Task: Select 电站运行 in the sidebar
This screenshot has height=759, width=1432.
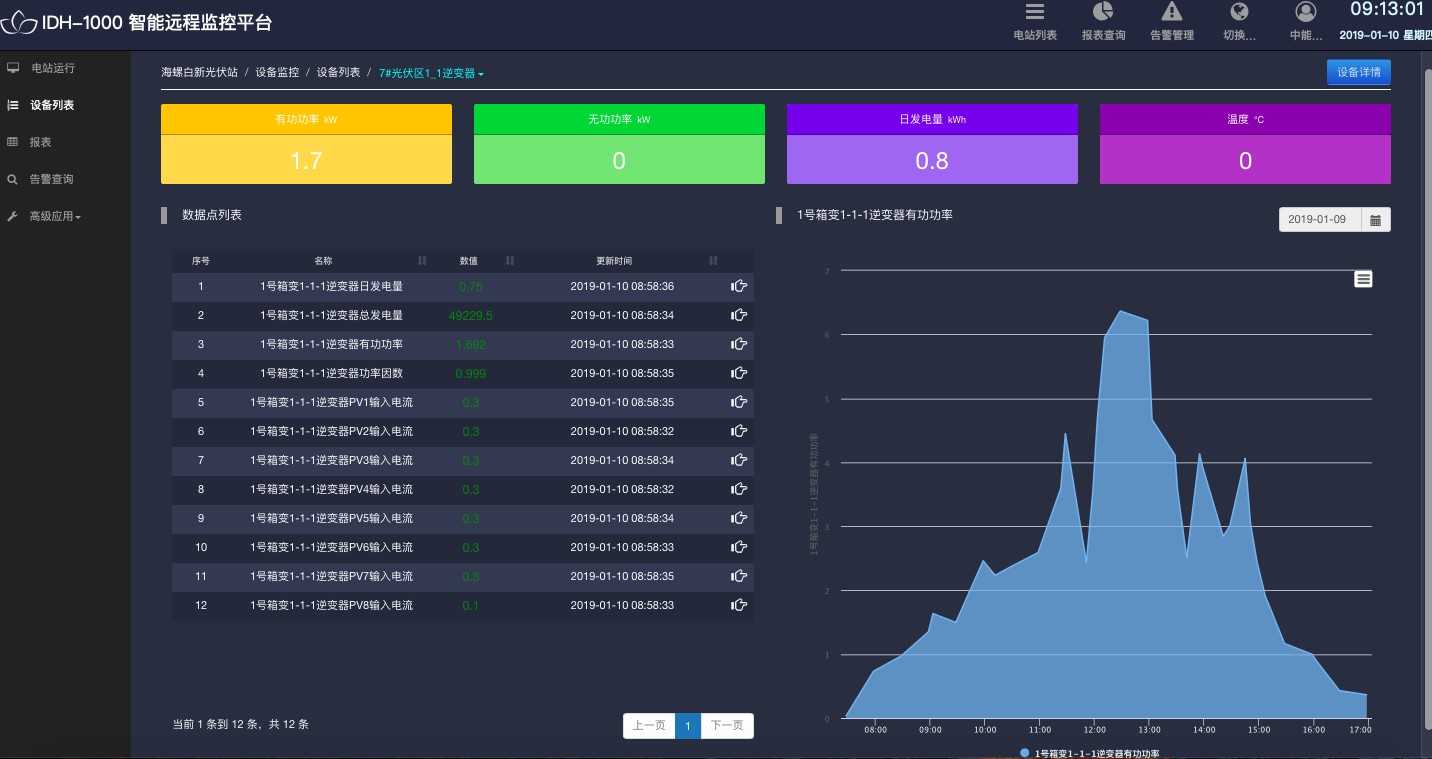Action: tap(52, 68)
